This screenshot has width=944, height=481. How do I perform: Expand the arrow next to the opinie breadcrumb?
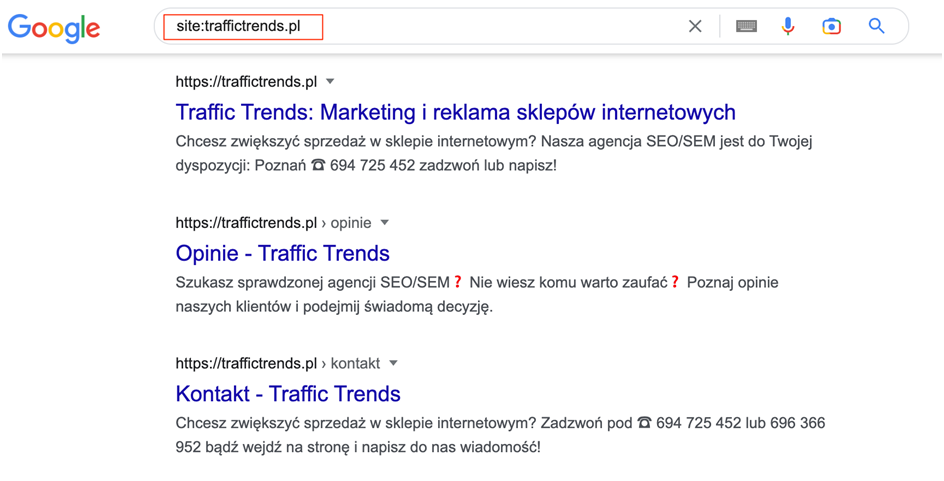384,222
